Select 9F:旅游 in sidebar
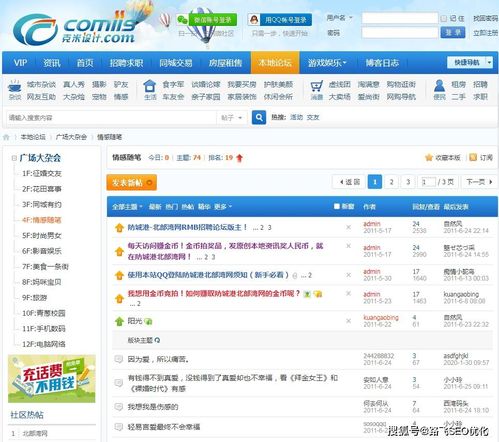This screenshot has height=442, width=499. (34, 298)
